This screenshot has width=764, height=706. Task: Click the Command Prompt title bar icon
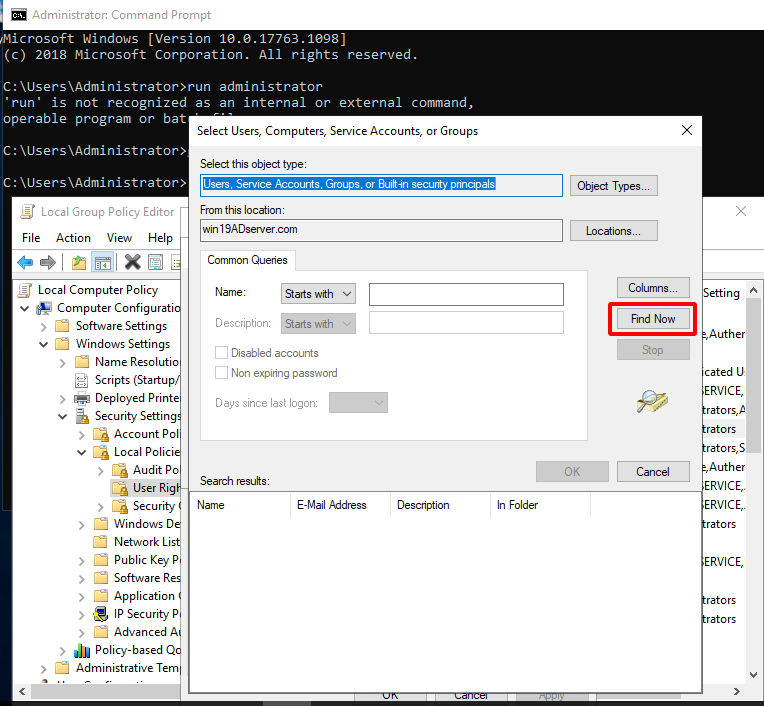pyautogui.click(x=15, y=15)
